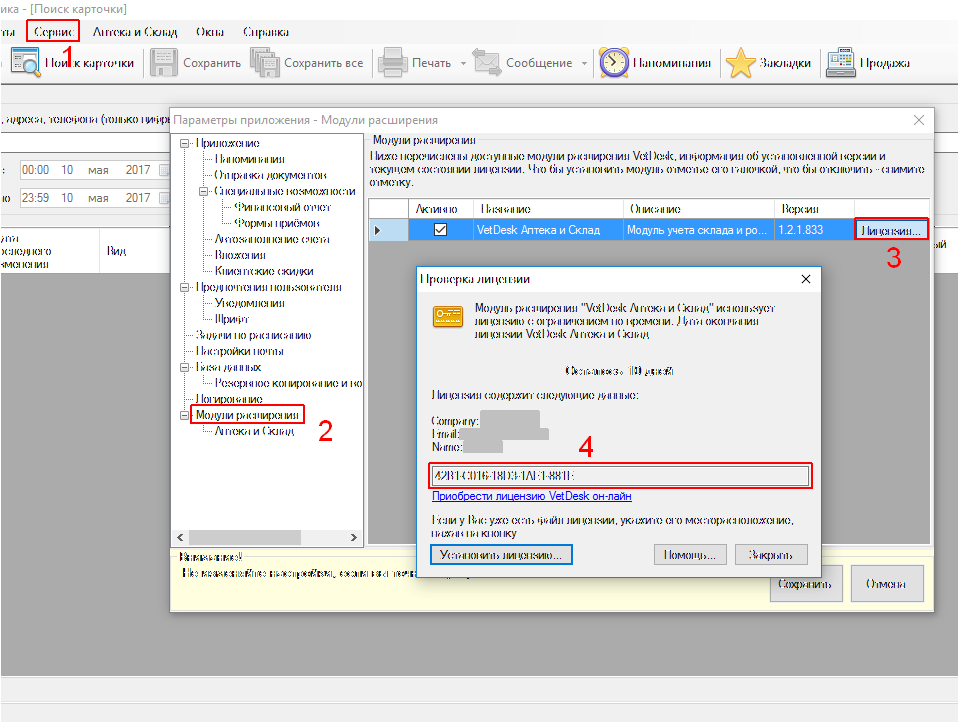Click the Save floppy disk icon
Image resolution: width=959 pixels, height=723 pixels.
click(163, 62)
